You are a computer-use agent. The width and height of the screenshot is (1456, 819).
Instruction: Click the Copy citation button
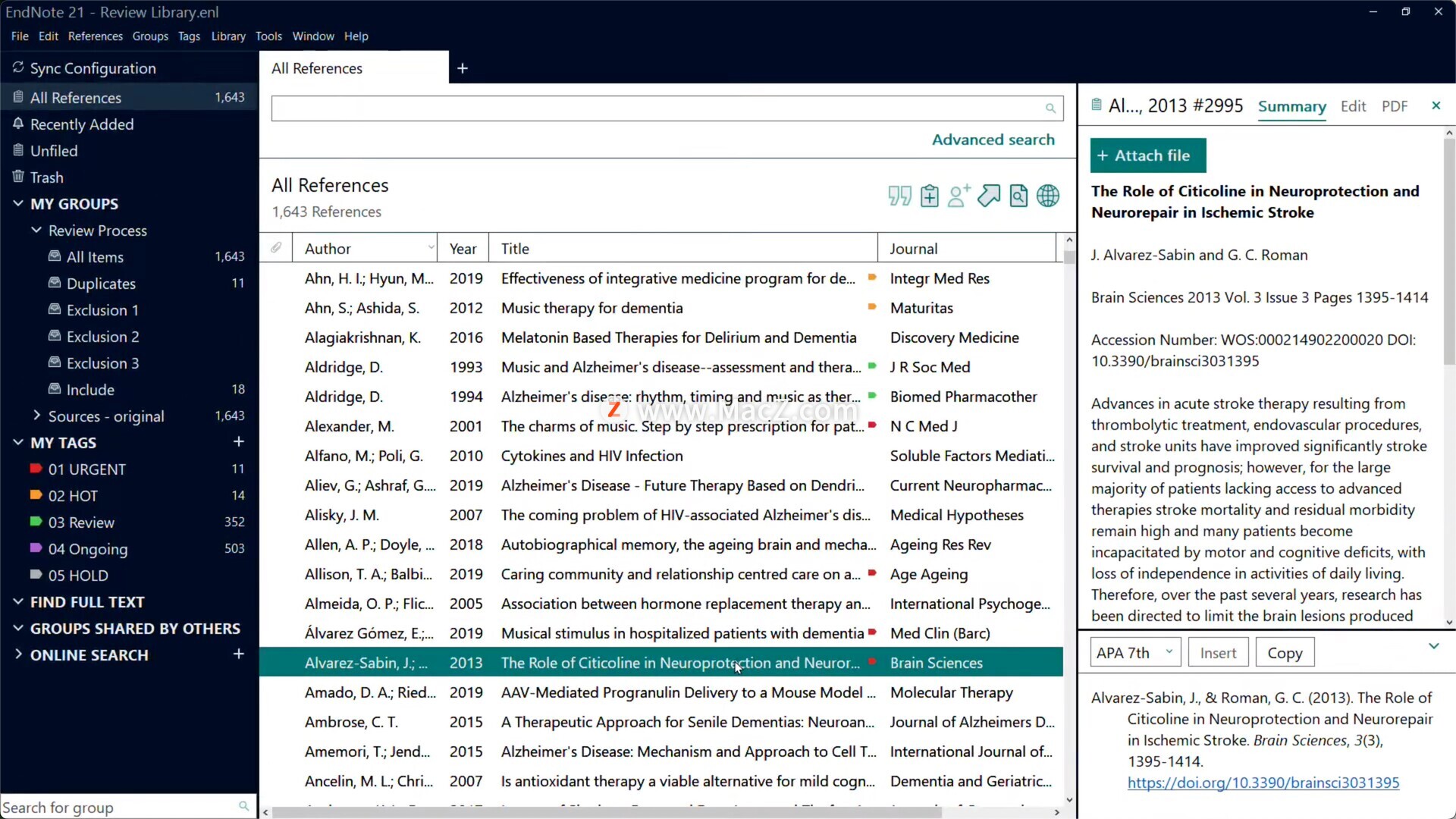click(1285, 652)
